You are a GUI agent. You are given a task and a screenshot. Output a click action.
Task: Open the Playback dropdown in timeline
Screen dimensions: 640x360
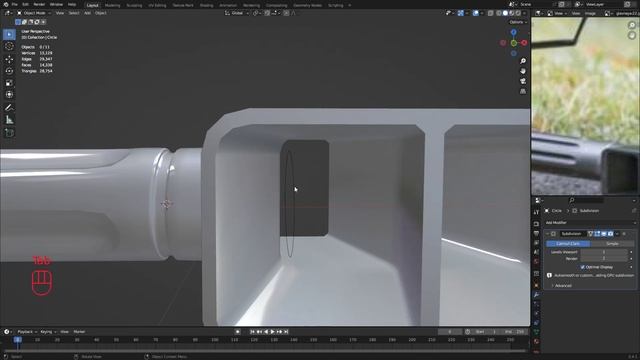tap(27, 332)
